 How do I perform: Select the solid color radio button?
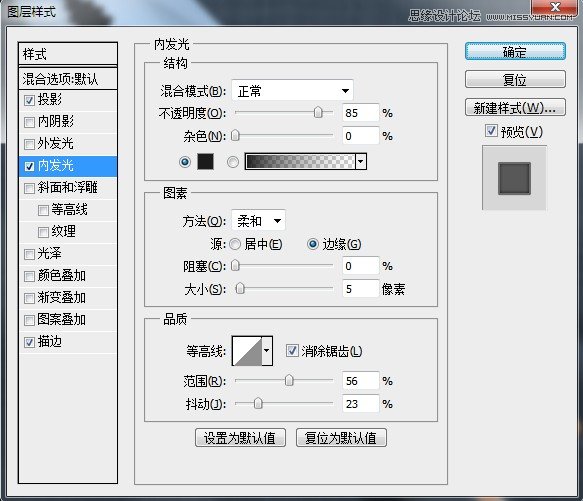[x=185, y=162]
